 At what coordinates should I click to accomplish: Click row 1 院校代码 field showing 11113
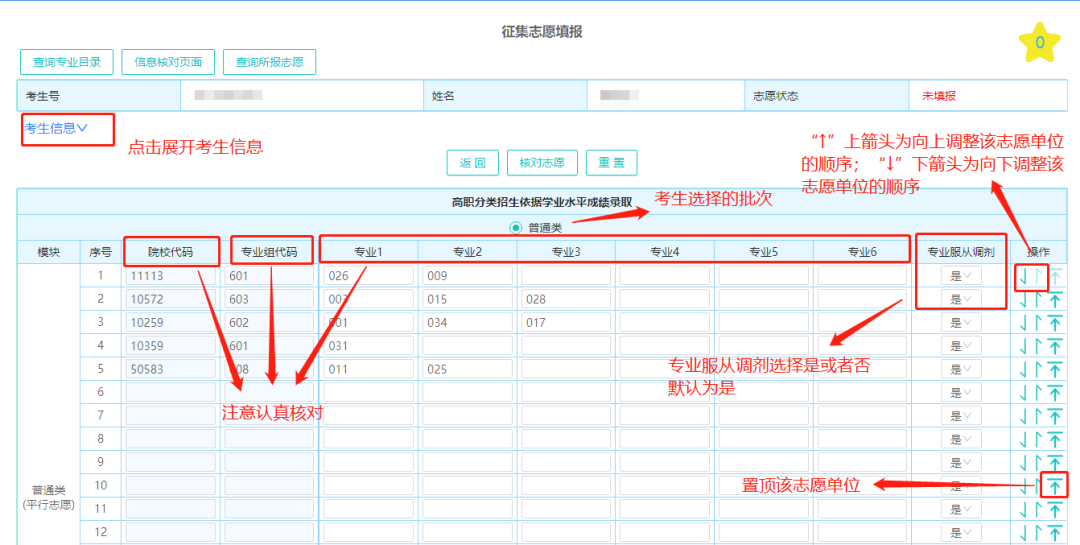point(171,276)
